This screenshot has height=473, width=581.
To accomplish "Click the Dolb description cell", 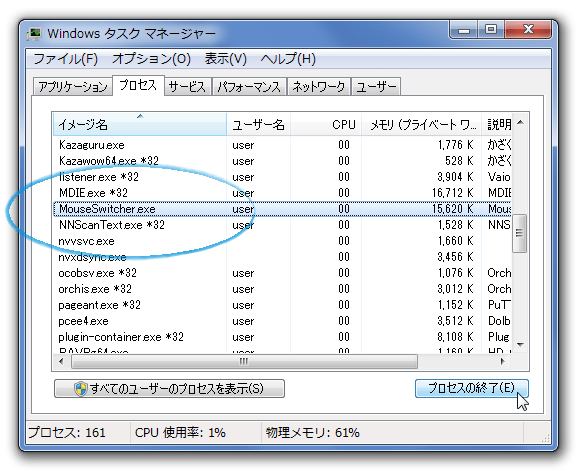I will 499,321.
